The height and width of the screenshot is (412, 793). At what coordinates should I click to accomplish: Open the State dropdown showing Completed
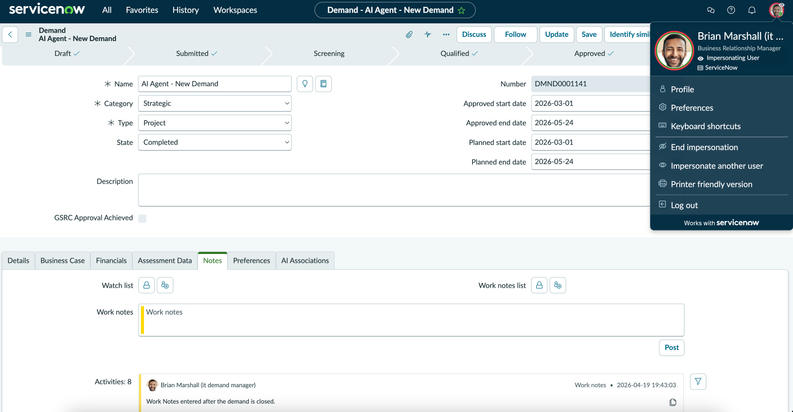click(x=215, y=142)
